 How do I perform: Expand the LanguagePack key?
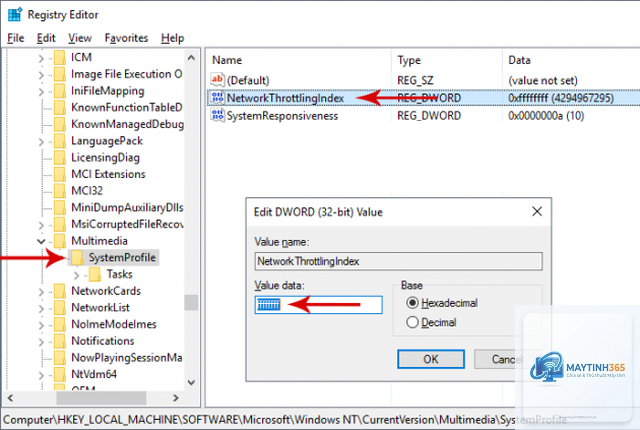pyautogui.click(x=41, y=142)
